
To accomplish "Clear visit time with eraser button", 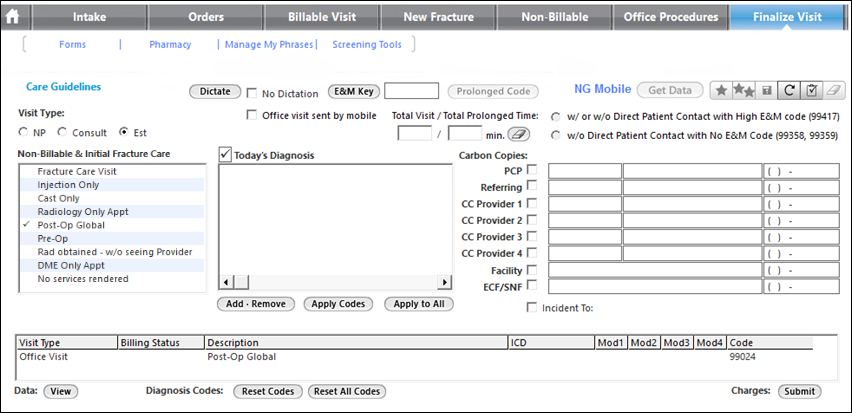I will pyautogui.click(x=518, y=134).
